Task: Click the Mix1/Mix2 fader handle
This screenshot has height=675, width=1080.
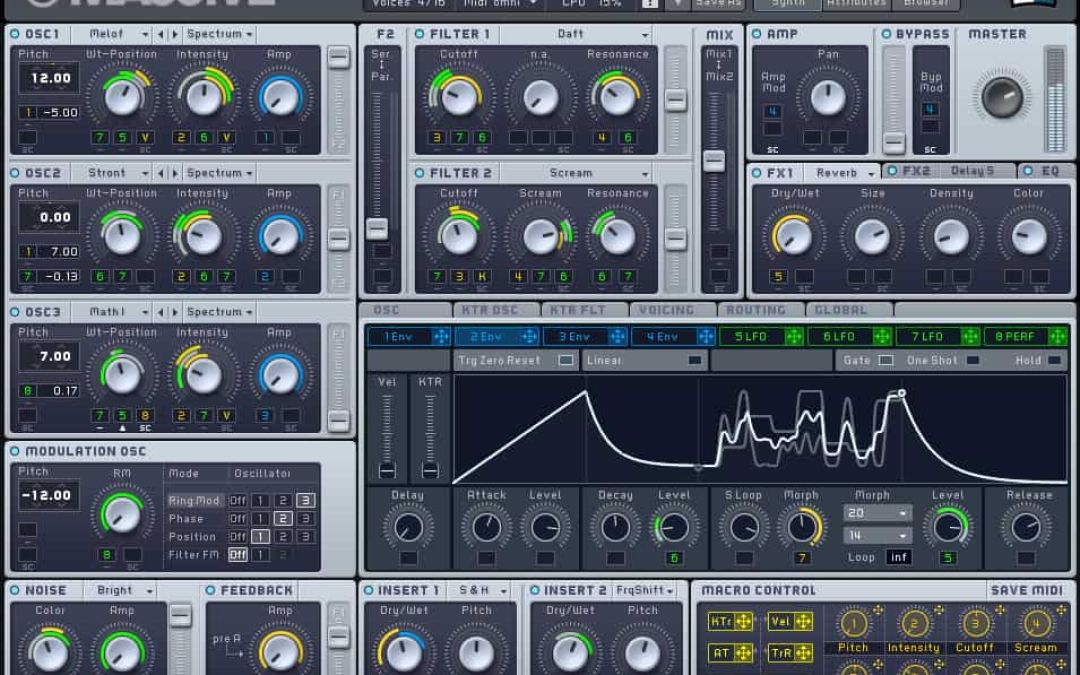Action: click(714, 160)
